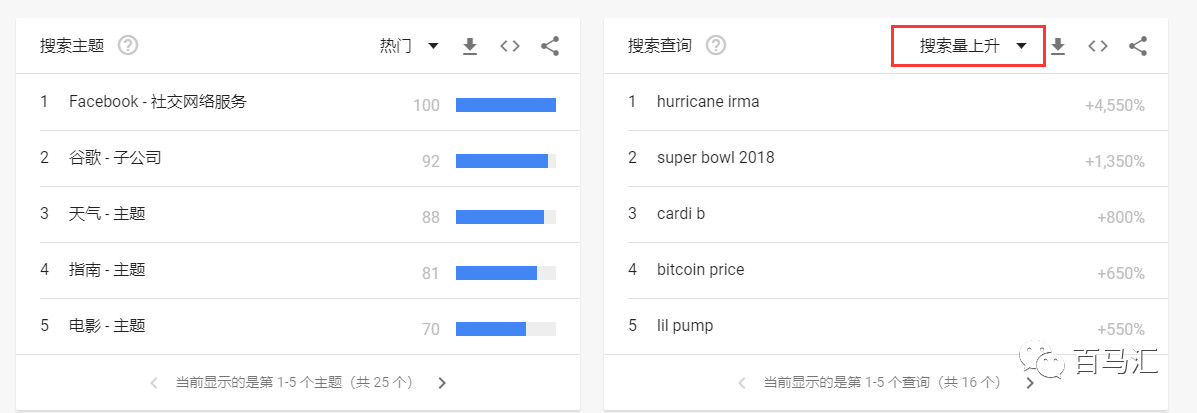This screenshot has height=413, width=1197.
Task: Open the 搜索量上升 sorting dropdown
Action: (968, 46)
